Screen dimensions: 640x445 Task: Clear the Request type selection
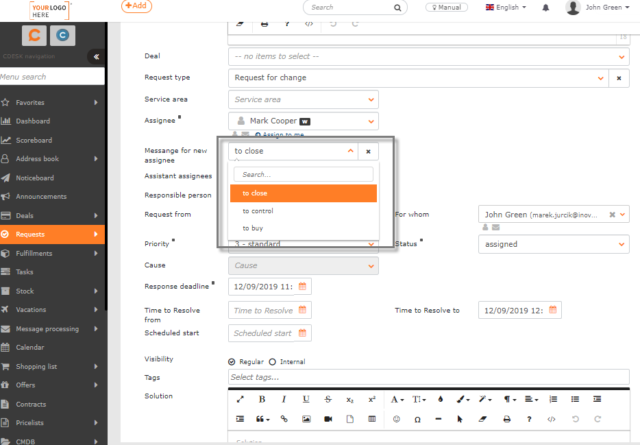click(619, 78)
